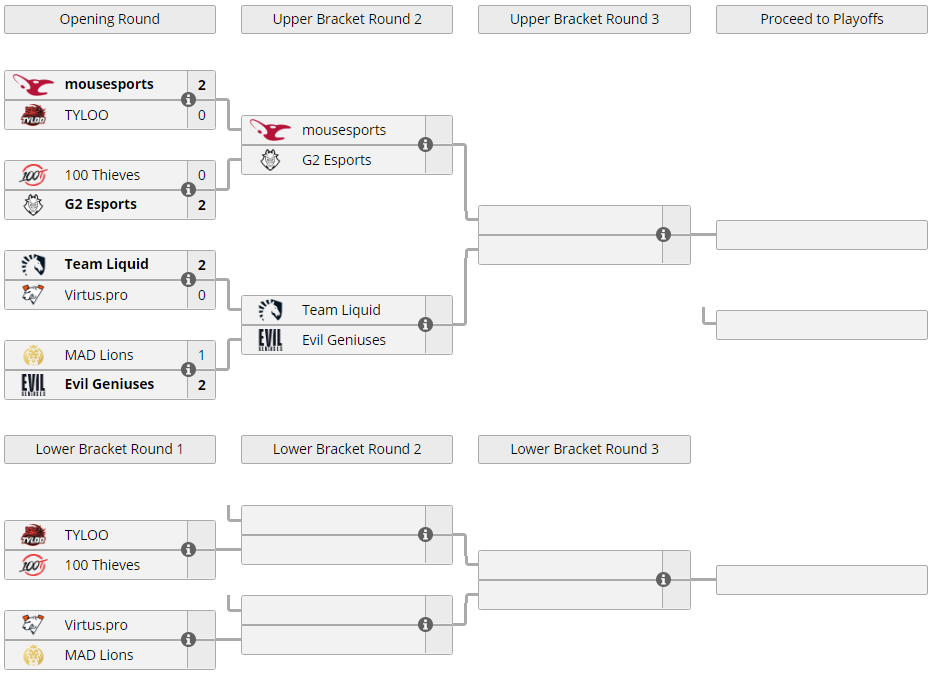Open info for Team Liquid vs Evil Geniuses round 2
Viewport: 932px width, 675px height.
coord(426,324)
